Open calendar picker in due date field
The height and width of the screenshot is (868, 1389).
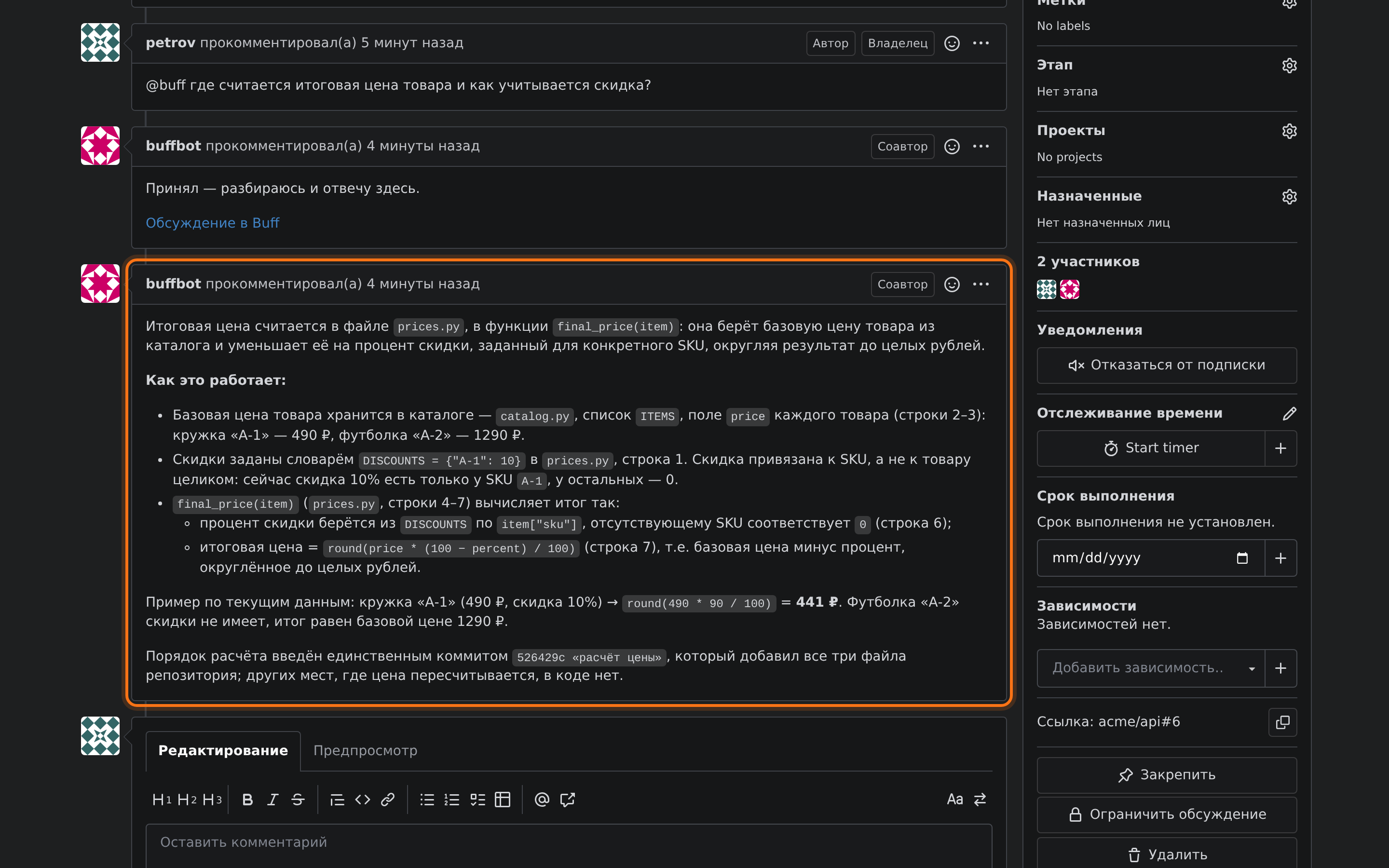tap(1242, 558)
